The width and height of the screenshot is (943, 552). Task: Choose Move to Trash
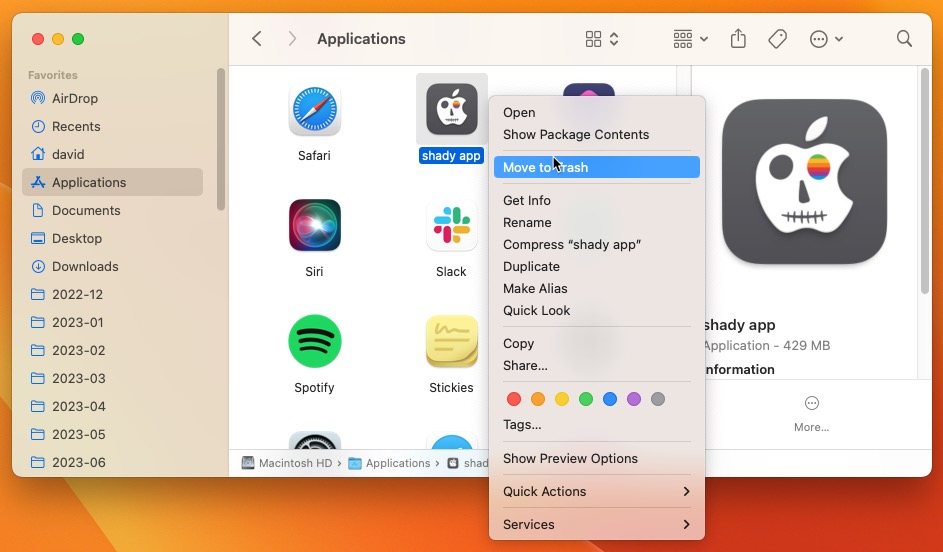tap(597, 167)
